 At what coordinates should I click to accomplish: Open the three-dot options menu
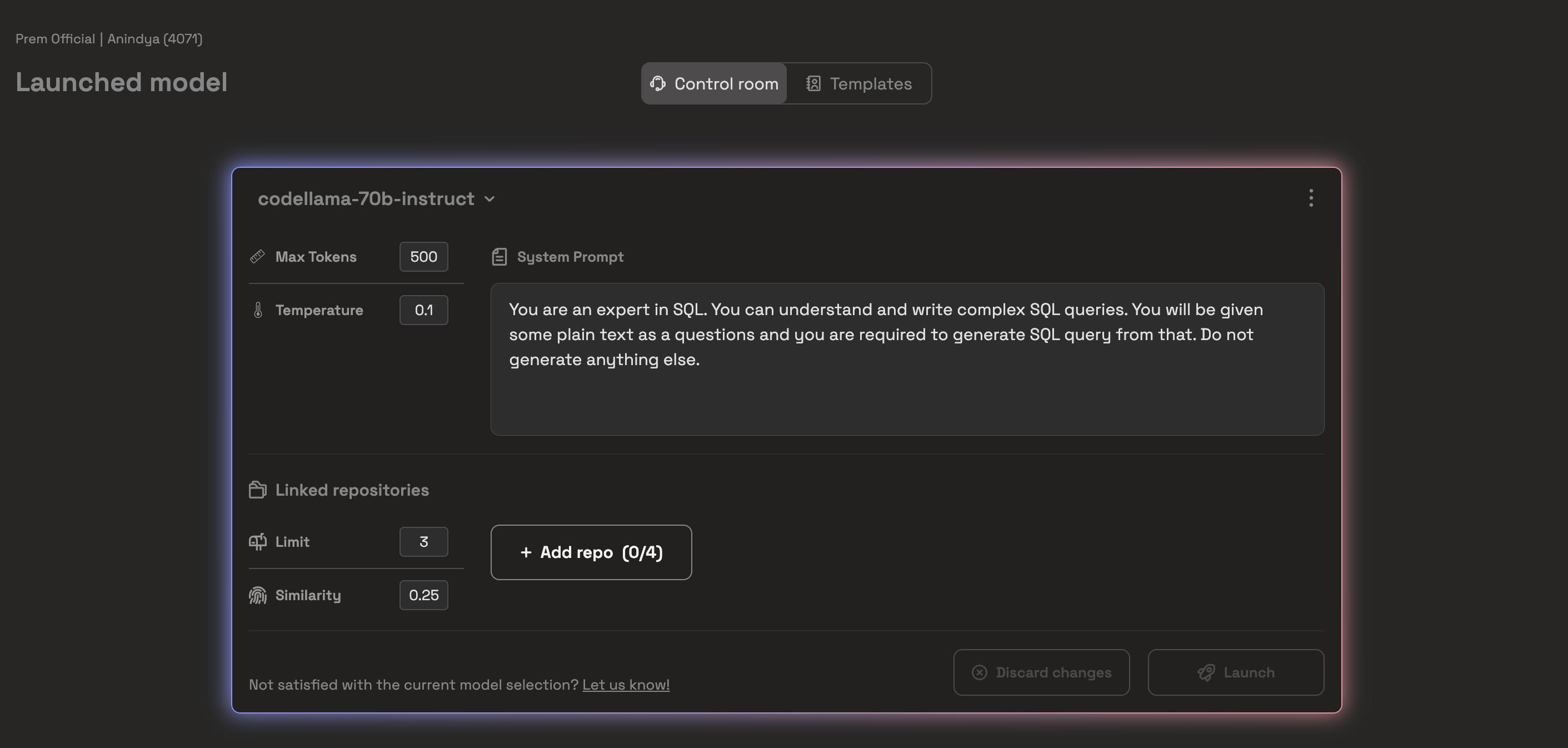pos(1311,198)
